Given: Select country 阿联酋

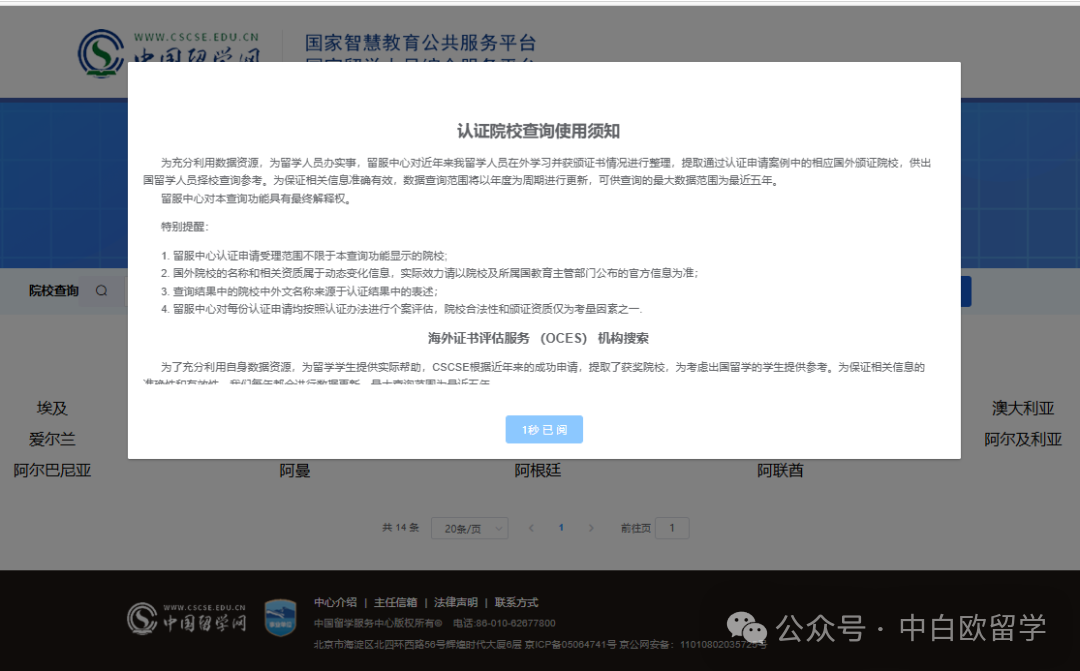Looking at the screenshot, I should pos(780,471).
